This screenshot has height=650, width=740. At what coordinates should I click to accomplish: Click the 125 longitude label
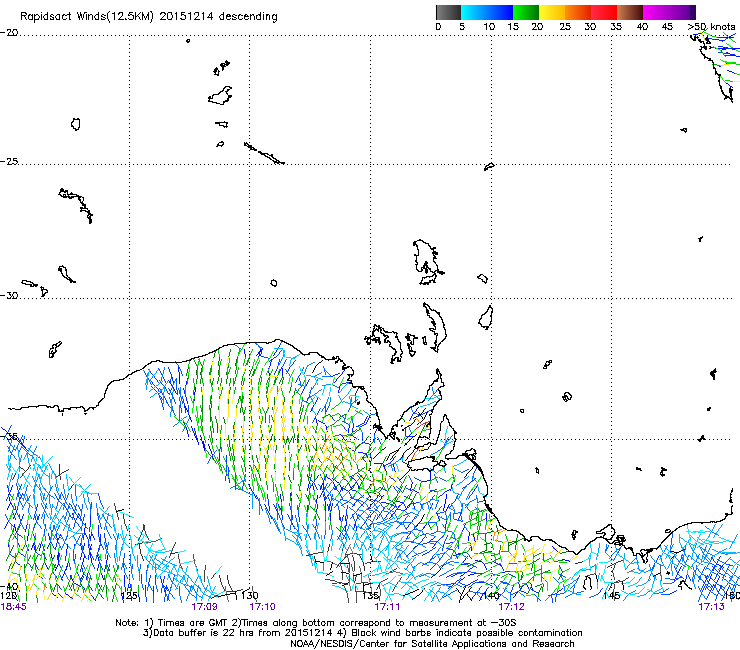(129, 596)
